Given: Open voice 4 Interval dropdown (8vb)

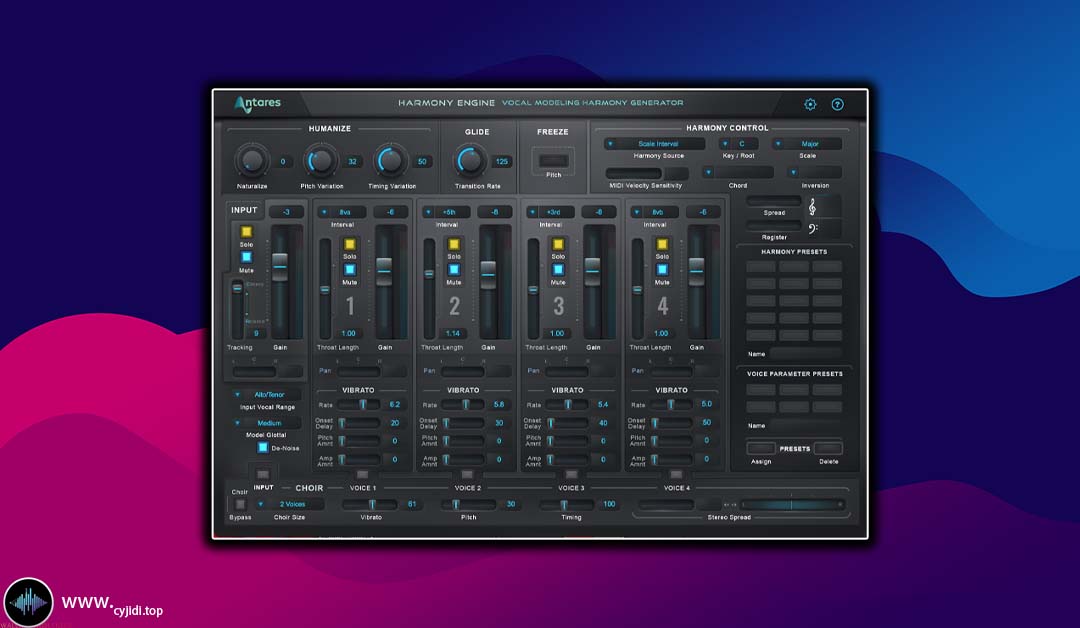Looking at the screenshot, I should point(654,212).
